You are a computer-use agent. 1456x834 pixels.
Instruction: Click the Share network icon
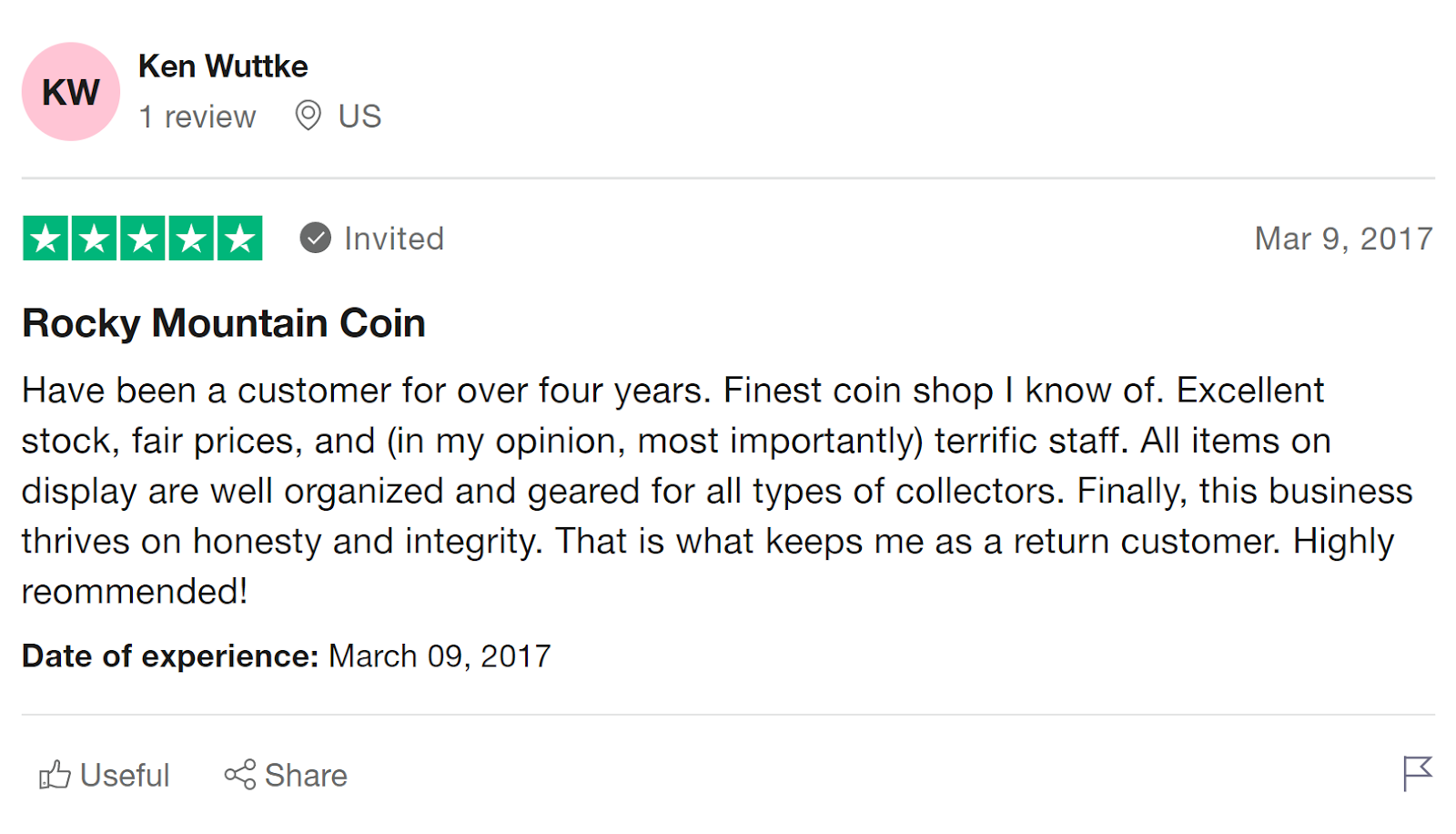pyautogui.click(x=240, y=775)
